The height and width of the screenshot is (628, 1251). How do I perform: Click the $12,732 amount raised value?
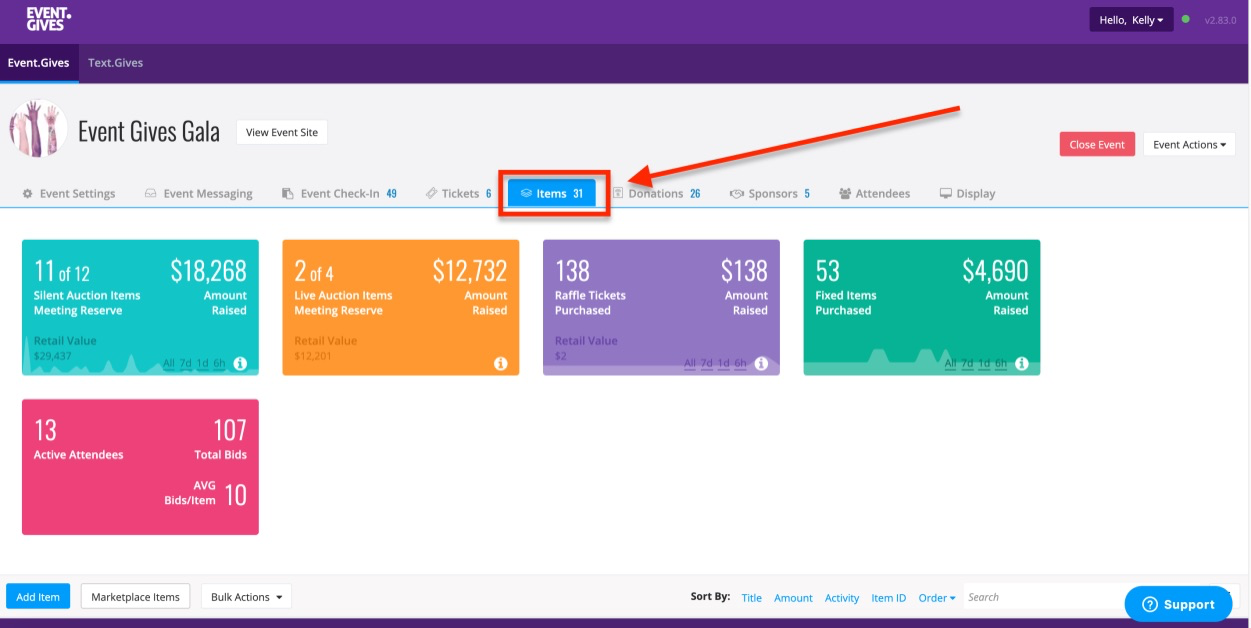coord(470,271)
